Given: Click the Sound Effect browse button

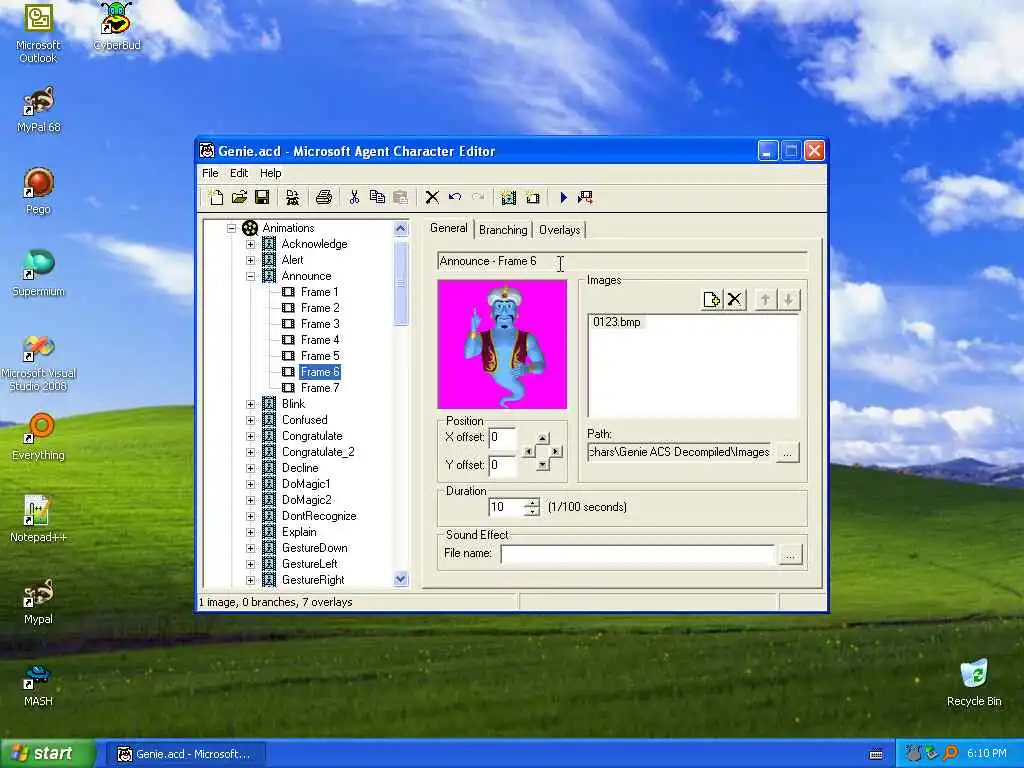Looking at the screenshot, I should pyautogui.click(x=790, y=554).
